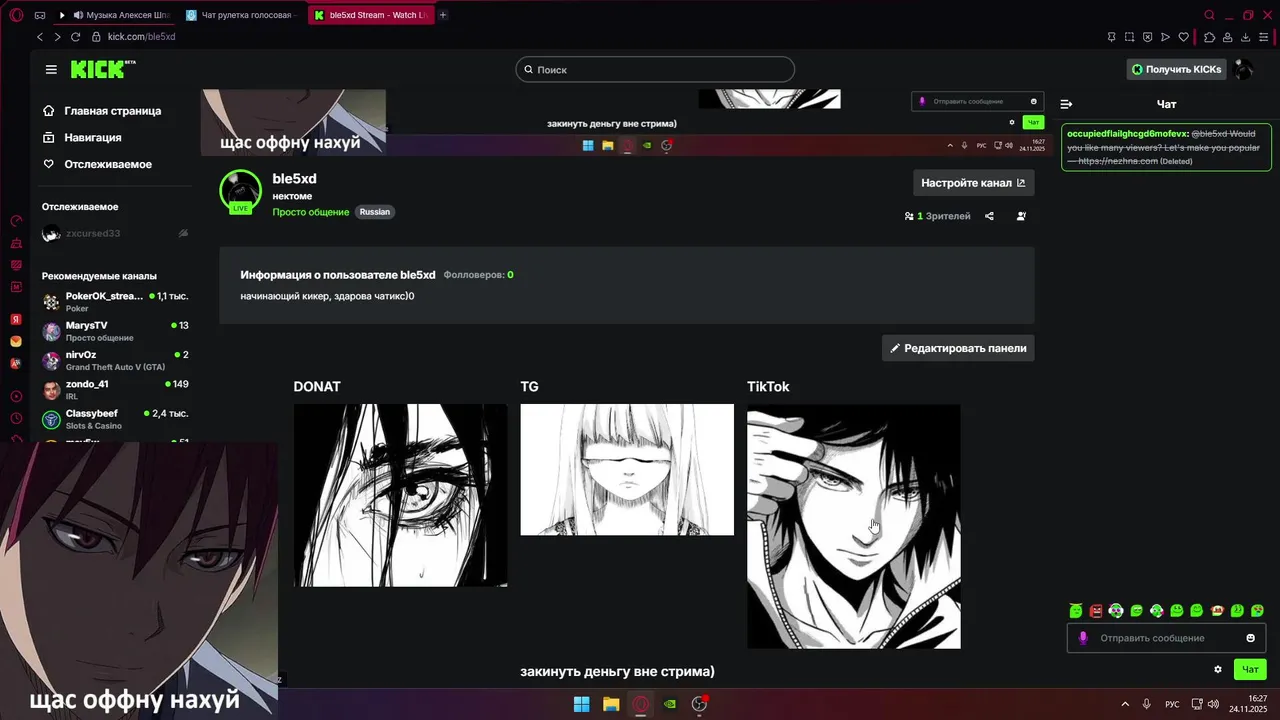Open the TikTok panel image
1280x720 pixels.
(854, 526)
